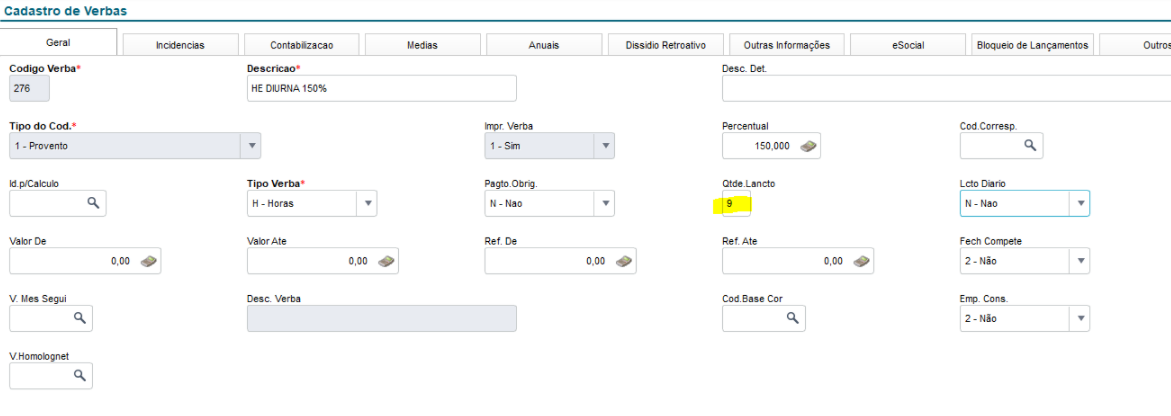
Task: Open the Contabilizacao tab
Action: coord(301,45)
